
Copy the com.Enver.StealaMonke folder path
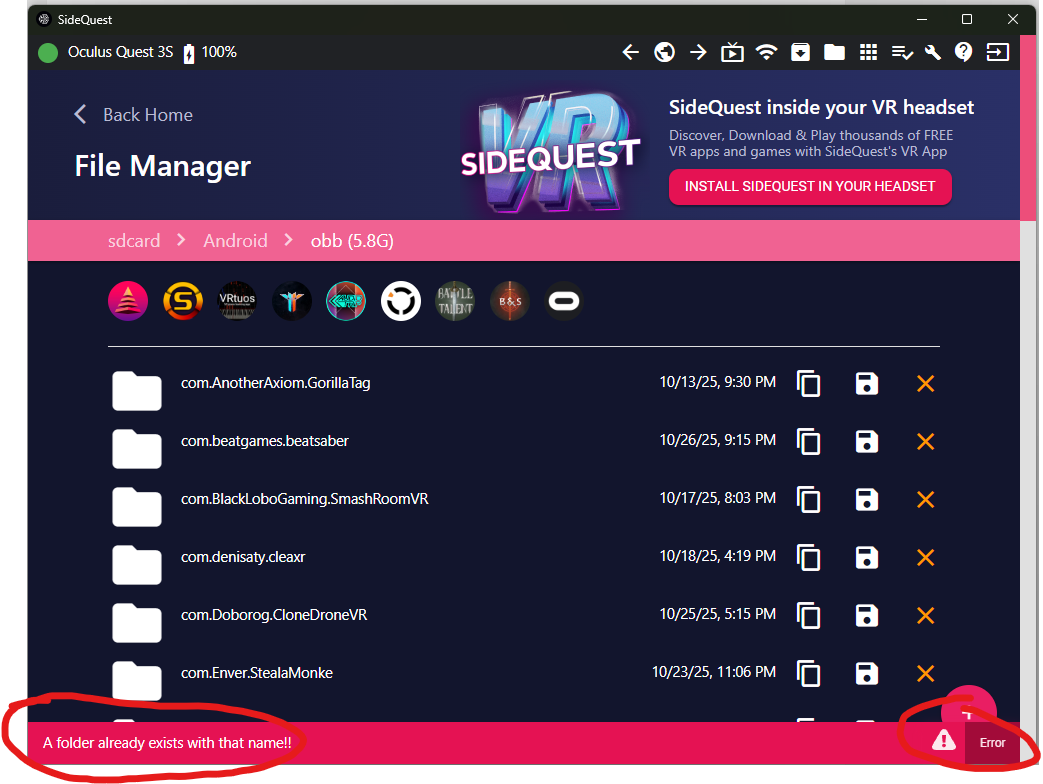pos(808,674)
